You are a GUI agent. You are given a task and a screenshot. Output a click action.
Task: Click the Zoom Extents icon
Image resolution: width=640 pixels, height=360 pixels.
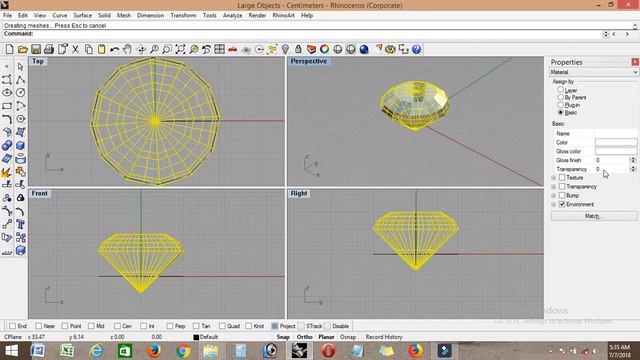coord(180,49)
